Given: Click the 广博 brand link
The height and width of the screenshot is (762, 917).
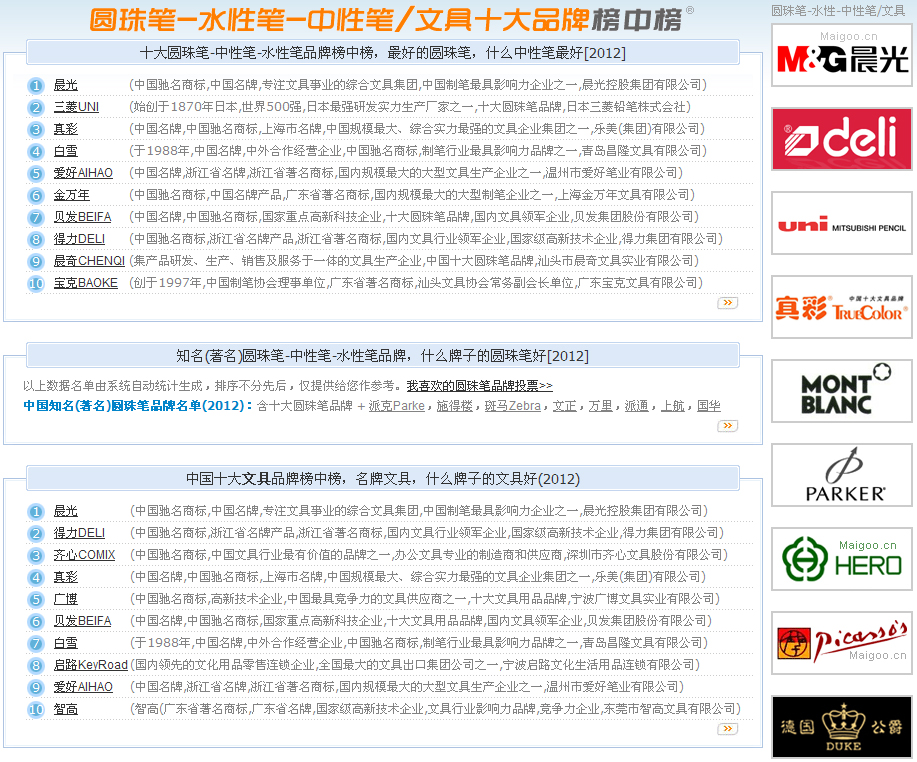Looking at the screenshot, I should [x=66, y=599].
